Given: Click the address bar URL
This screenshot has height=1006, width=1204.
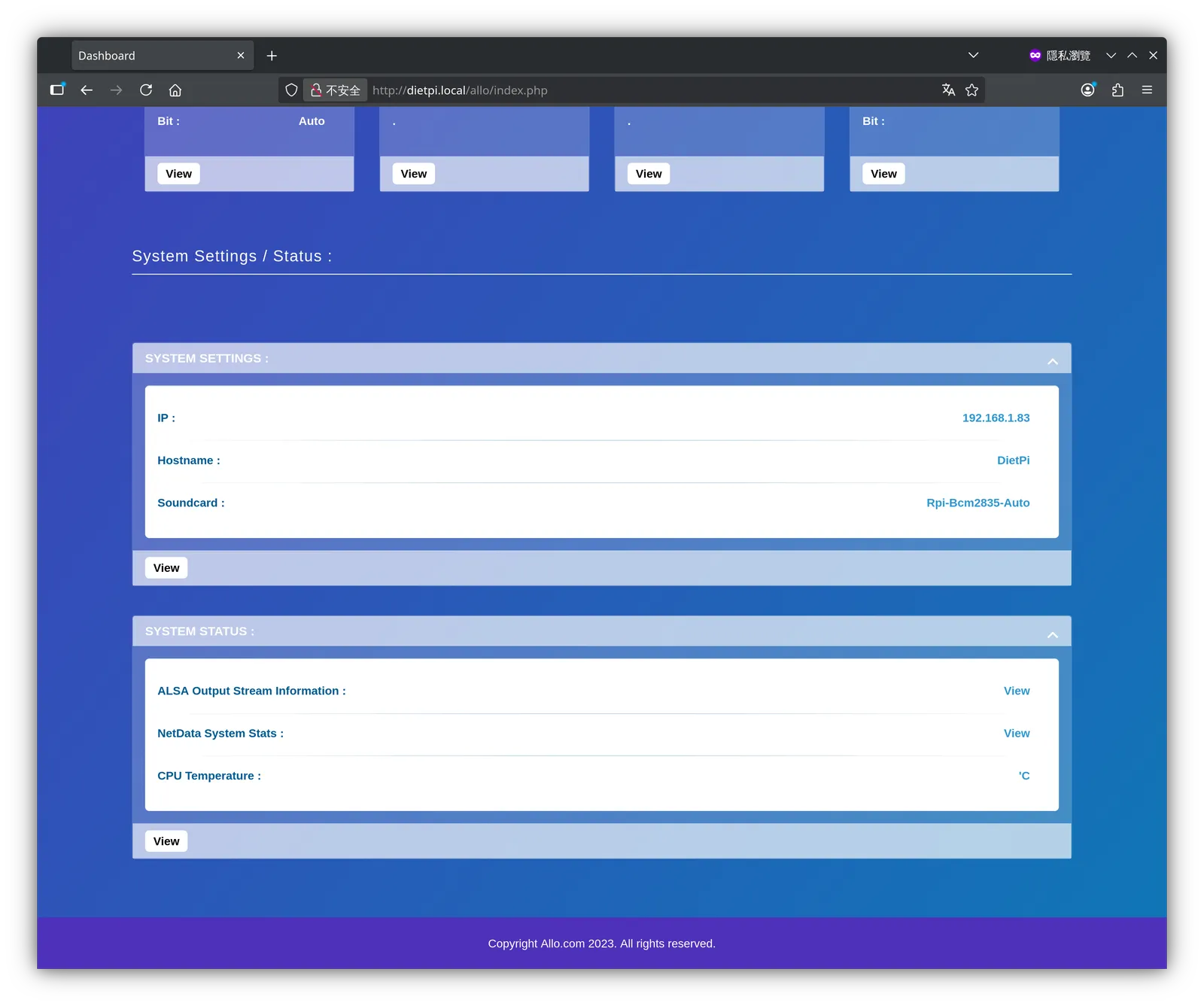Looking at the screenshot, I should (x=460, y=90).
